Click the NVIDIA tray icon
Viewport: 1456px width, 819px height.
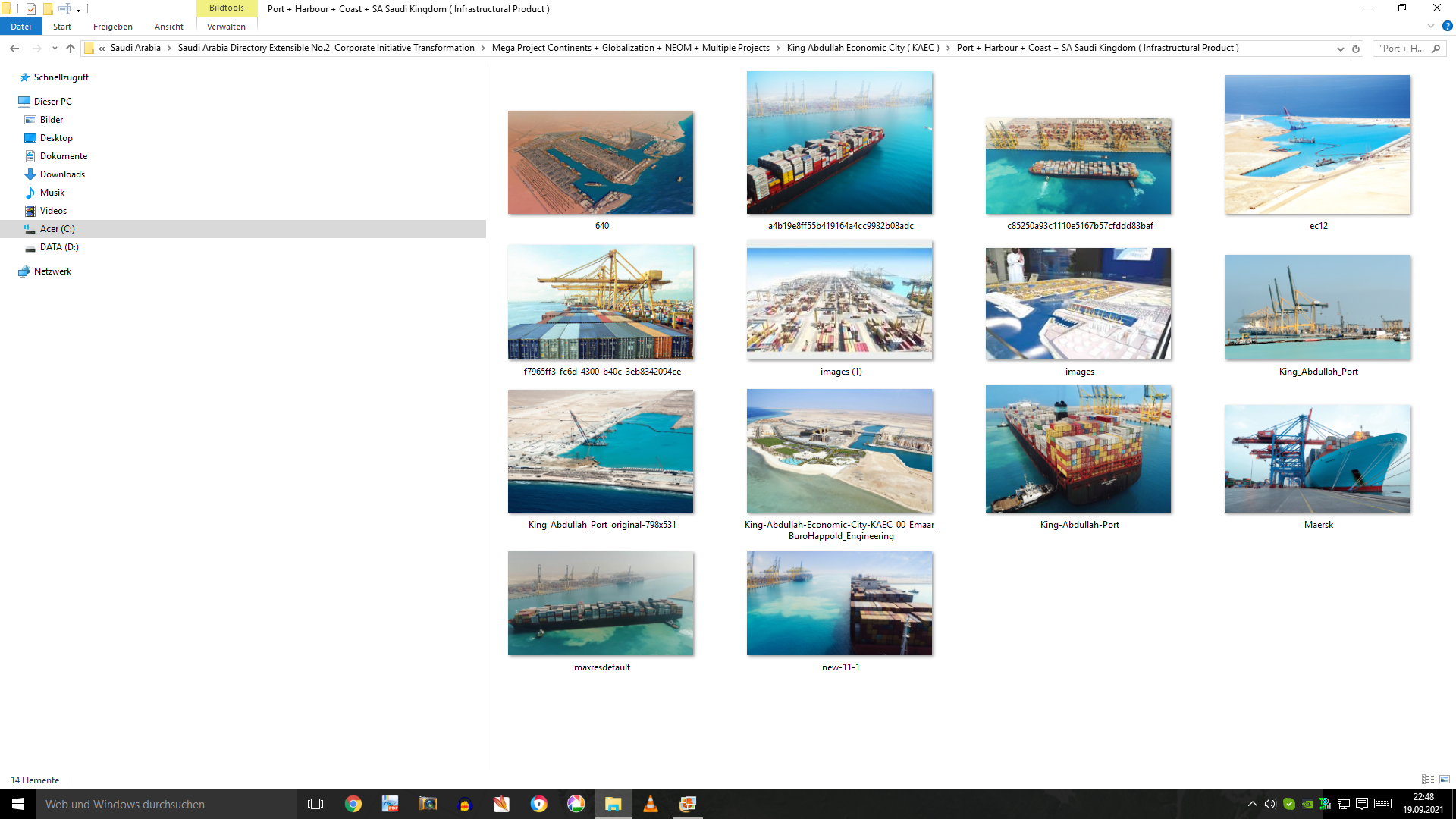(1307, 804)
